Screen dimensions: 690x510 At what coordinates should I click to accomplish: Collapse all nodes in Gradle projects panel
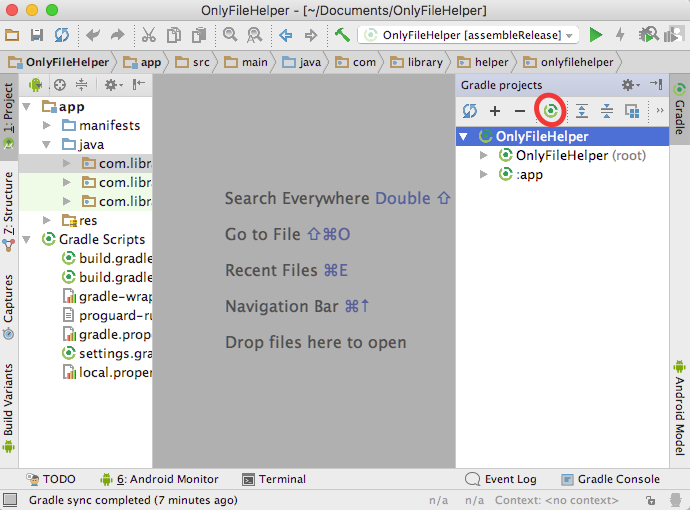click(606, 111)
